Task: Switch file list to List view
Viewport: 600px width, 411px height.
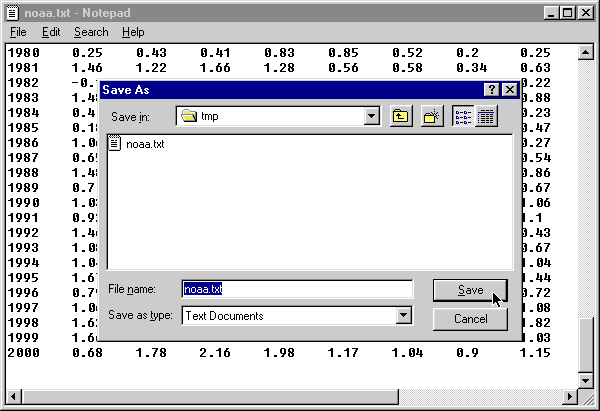Action: coord(464,116)
